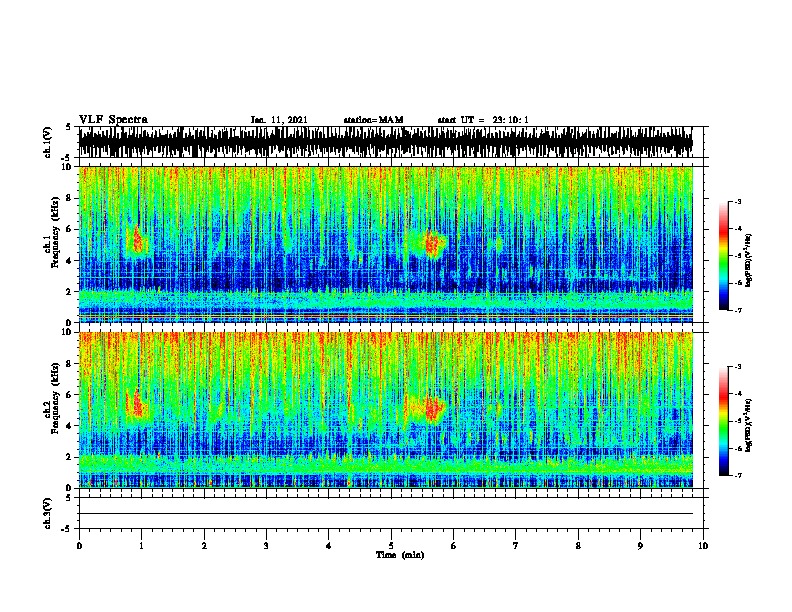Click the "8" kHz tick on ch.1 frequency axis

pyautogui.click(x=69, y=198)
